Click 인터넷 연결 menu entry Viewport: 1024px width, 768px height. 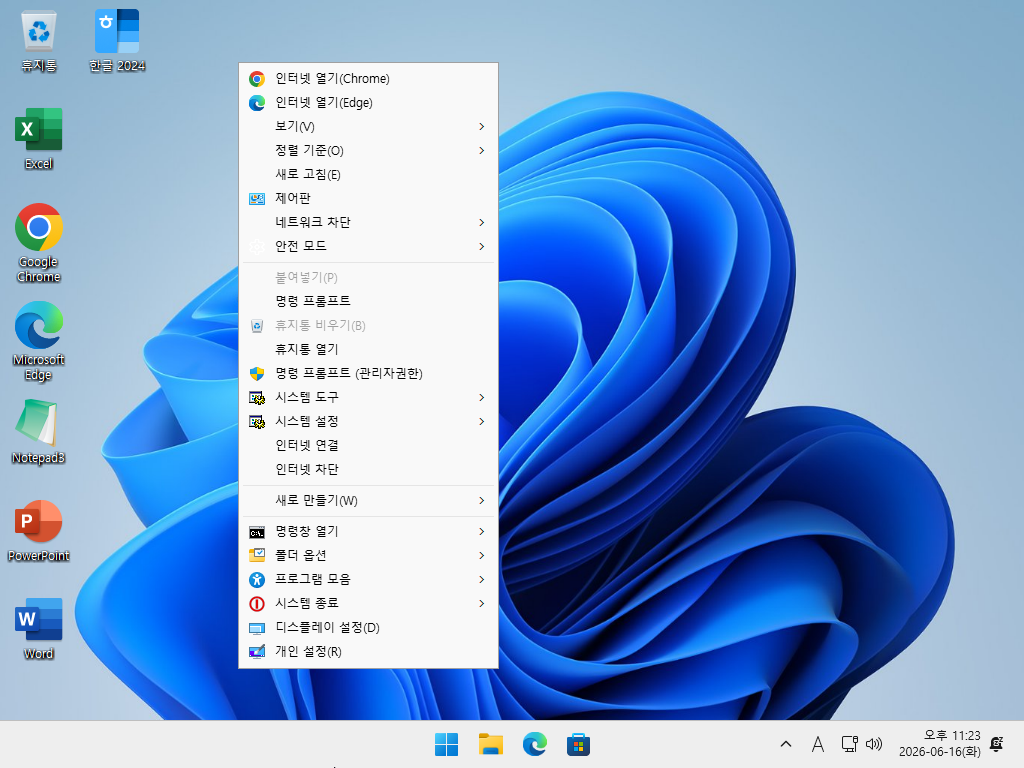(x=368, y=445)
